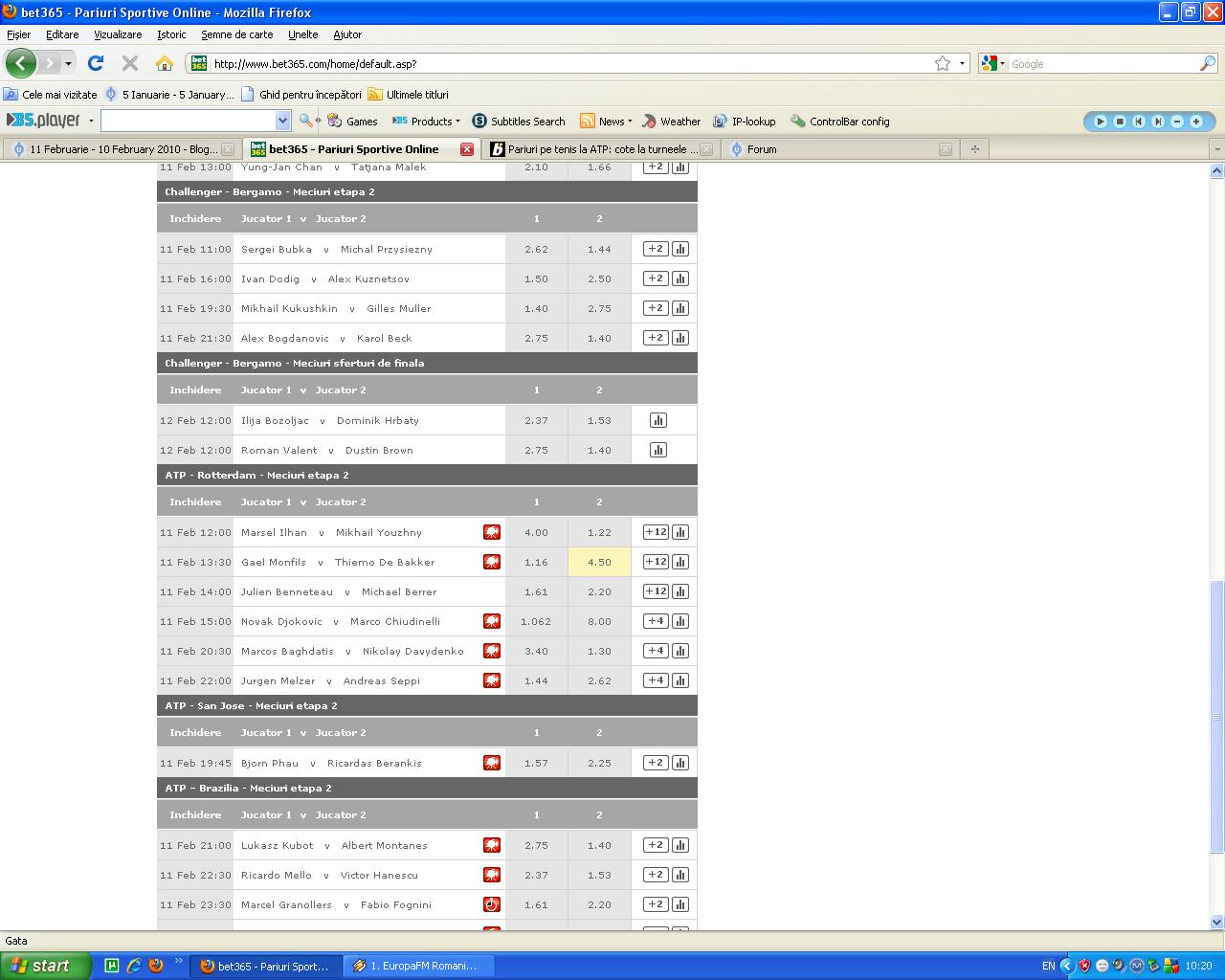View statistics for Bjorn Phau match
This screenshot has height=980, width=1225.
[680, 763]
